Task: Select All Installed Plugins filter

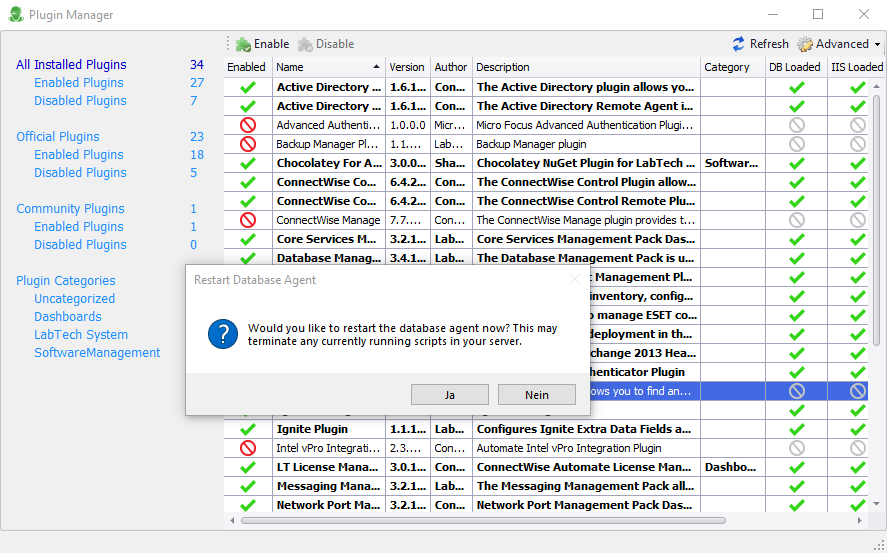Action: 71,65
